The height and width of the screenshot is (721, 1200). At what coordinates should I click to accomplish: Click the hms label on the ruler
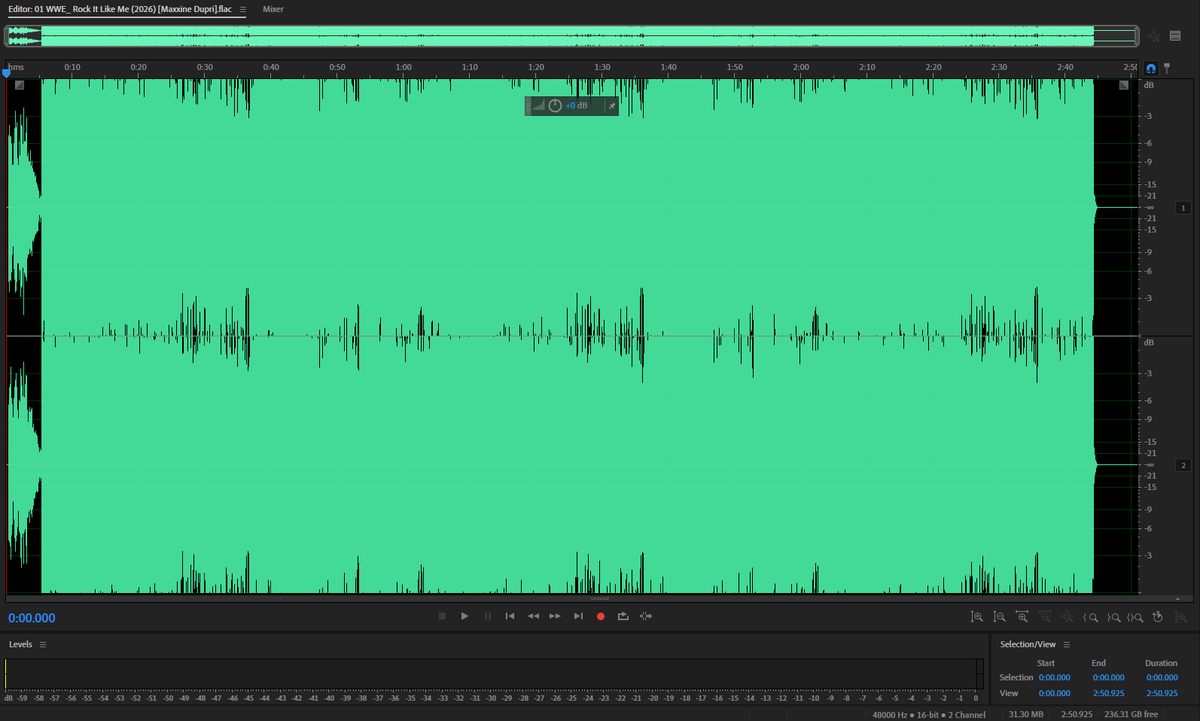pos(16,67)
